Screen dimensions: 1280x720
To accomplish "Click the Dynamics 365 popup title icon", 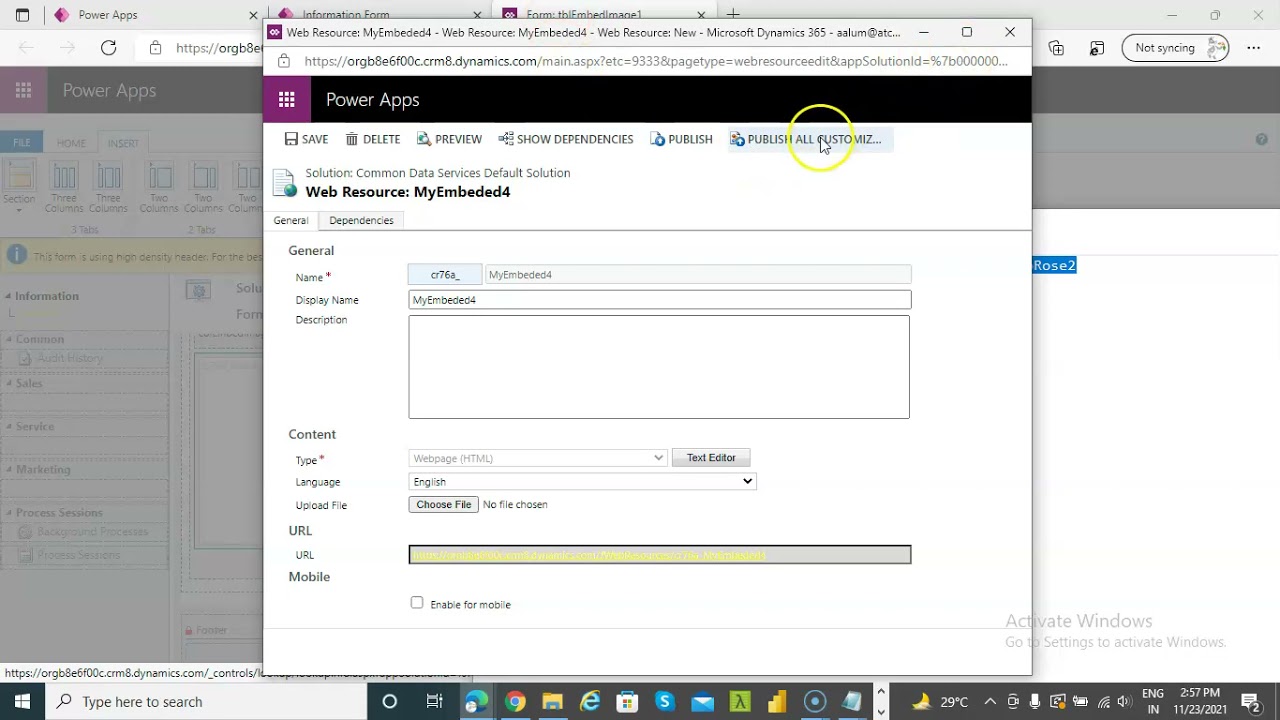I will pyautogui.click(x=275, y=32).
